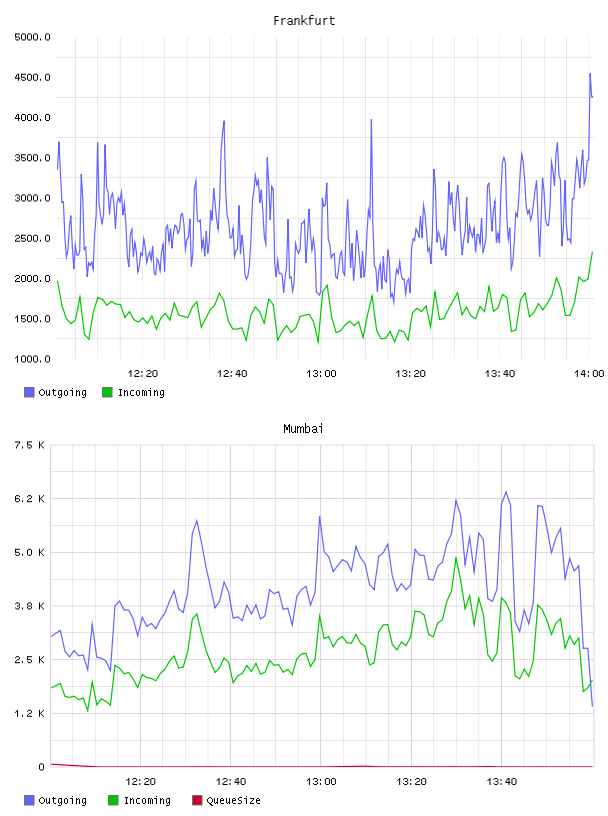This screenshot has width=608, height=816.
Task: Click the Frankfurt outgoing peak near 14:00
Action: point(590,74)
